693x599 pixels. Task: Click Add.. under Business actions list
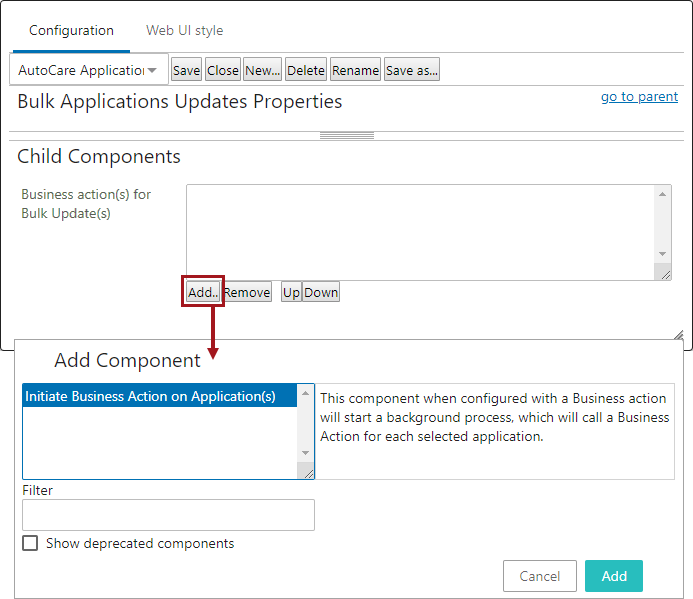tap(203, 292)
